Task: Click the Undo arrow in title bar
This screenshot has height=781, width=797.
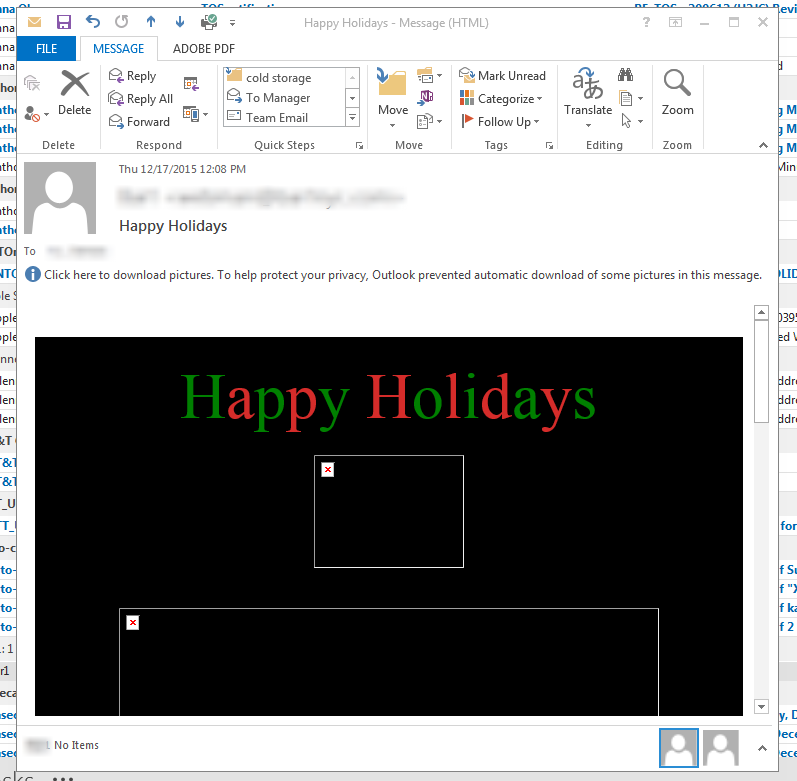Action: click(x=93, y=21)
